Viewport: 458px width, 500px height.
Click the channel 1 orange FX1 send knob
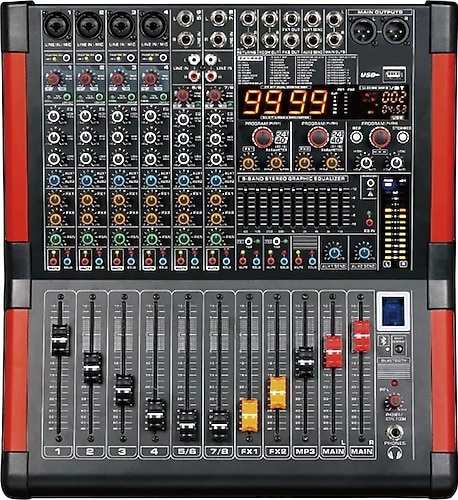point(55,200)
